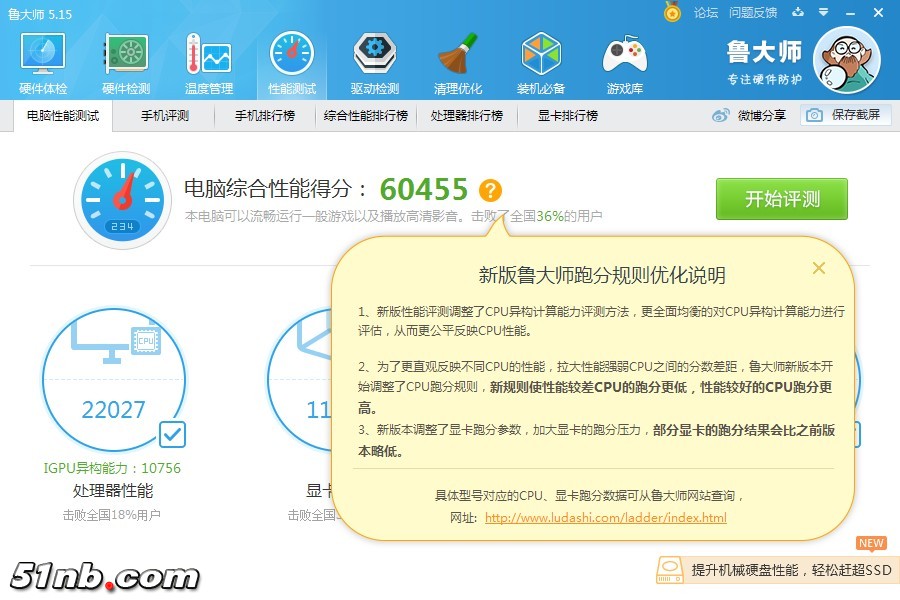Switch to 手机排行榜 tab
The width and height of the screenshot is (900, 600).
click(x=265, y=115)
